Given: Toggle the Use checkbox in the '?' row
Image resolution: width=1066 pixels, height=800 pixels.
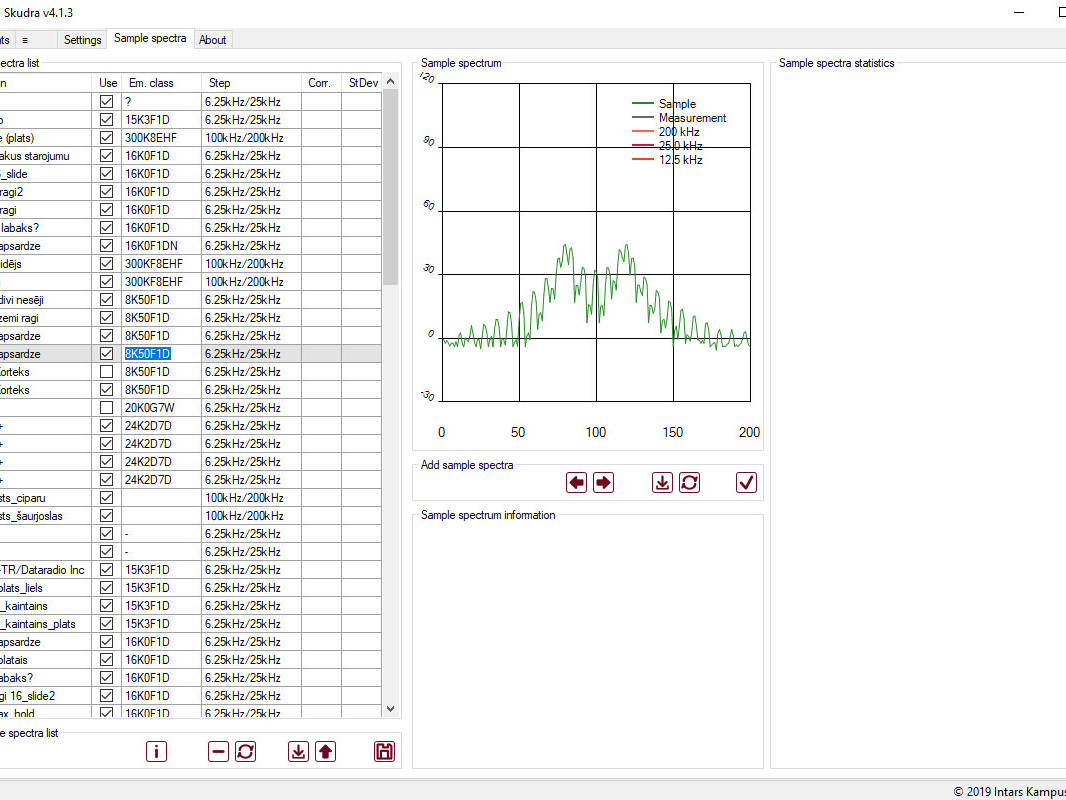Looking at the screenshot, I should [106, 102].
